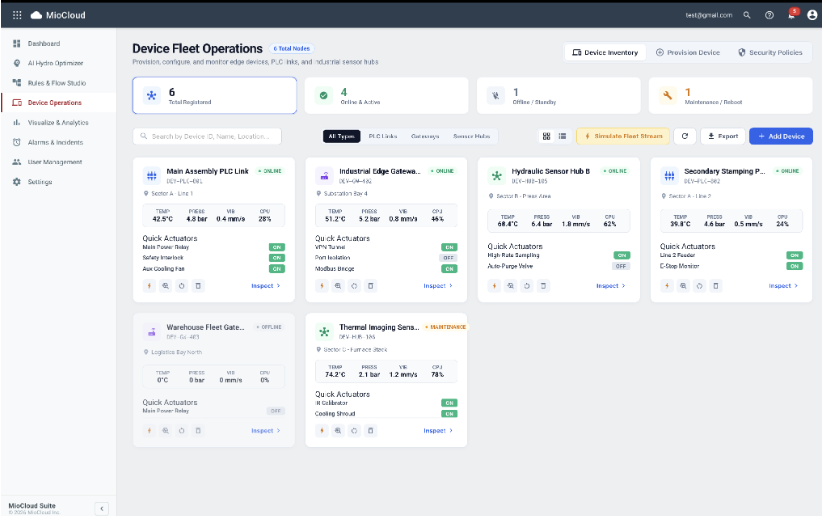Screen dimensions: 822x516
Task: Open the Security Policies tab
Action: (x=770, y=52)
